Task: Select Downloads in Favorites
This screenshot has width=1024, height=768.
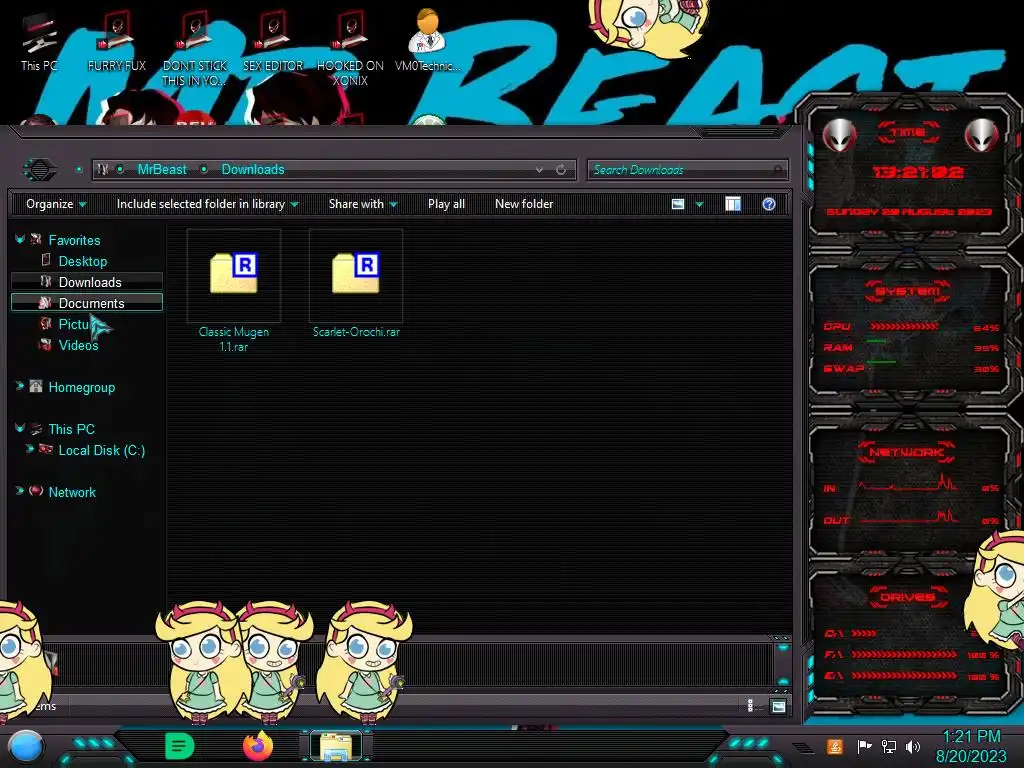Action: 86,282
